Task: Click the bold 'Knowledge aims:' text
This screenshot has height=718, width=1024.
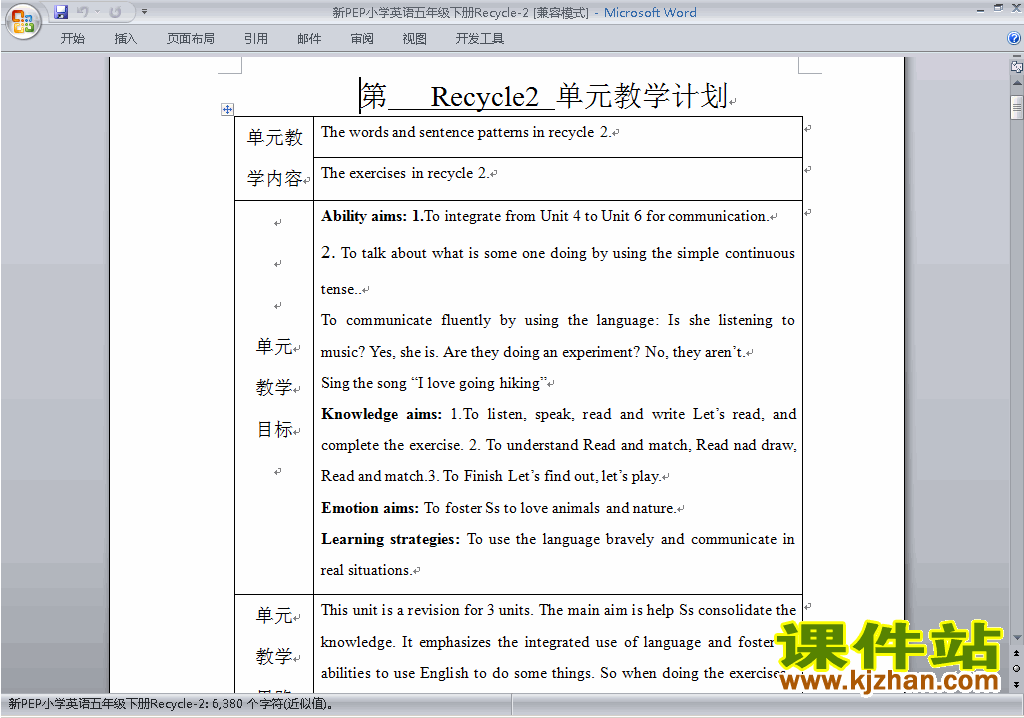Action: click(x=381, y=414)
